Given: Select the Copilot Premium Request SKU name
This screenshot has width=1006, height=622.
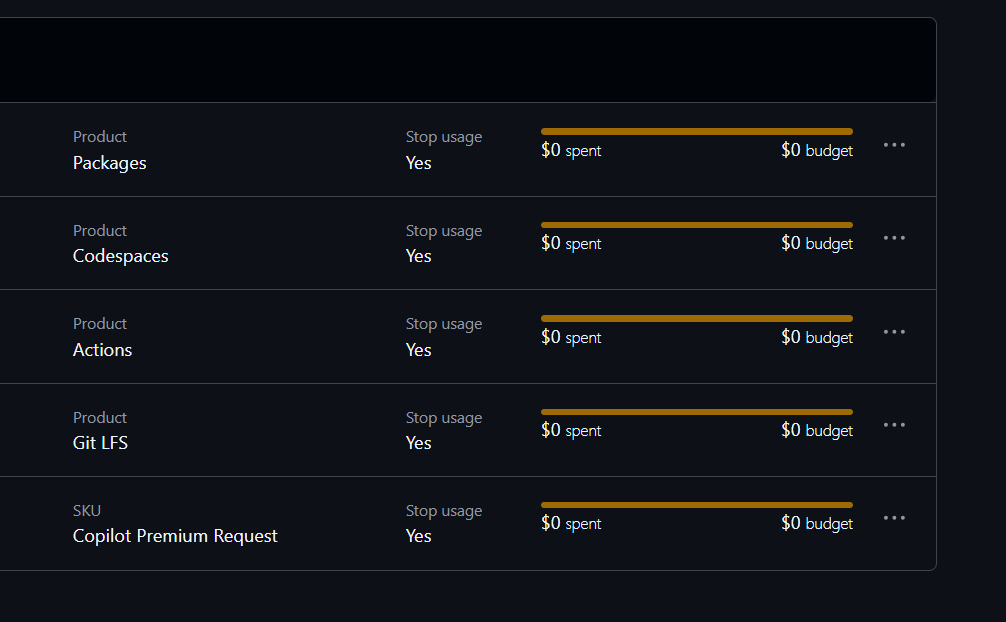Looking at the screenshot, I should [175, 536].
